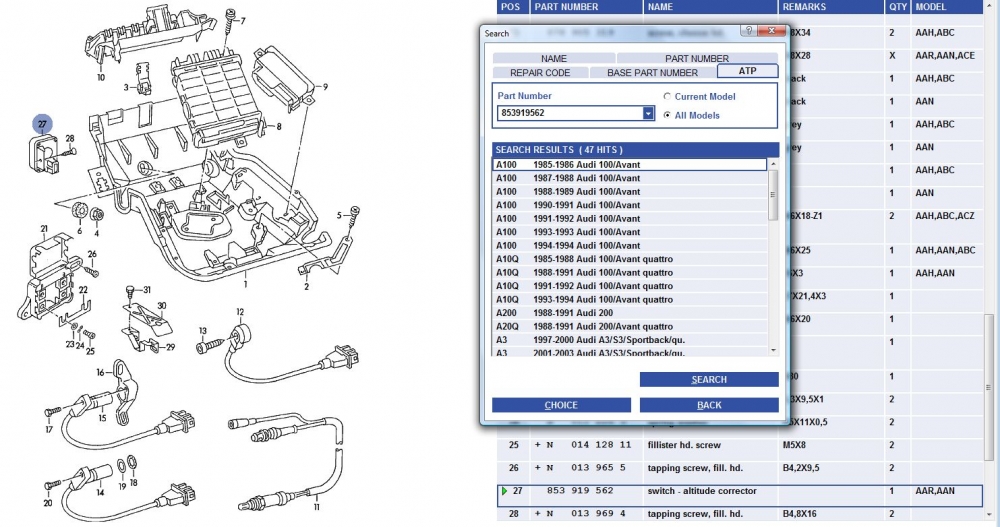Click callout number 28 in the diagram
The width and height of the screenshot is (1000, 527).
pos(70,138)
